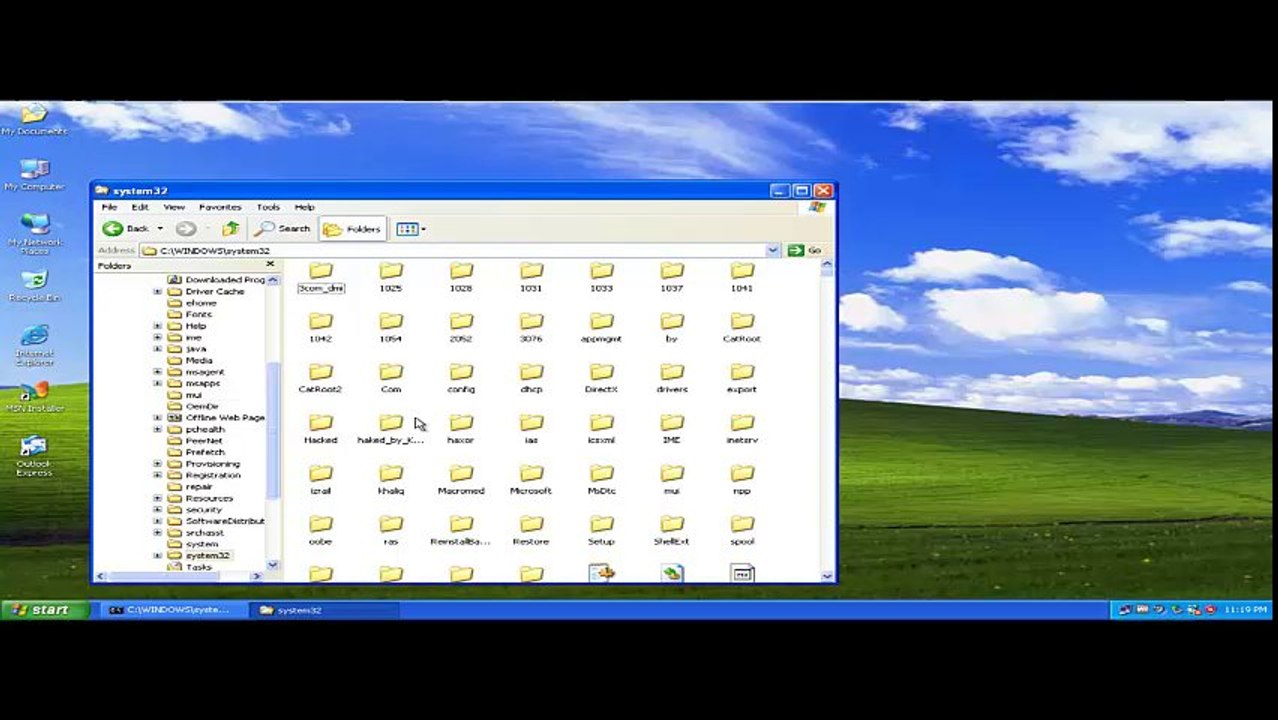Expand the Address bar dropdown arrow
The height and width of the screenshot is (720, 1278).
(772, 250)
